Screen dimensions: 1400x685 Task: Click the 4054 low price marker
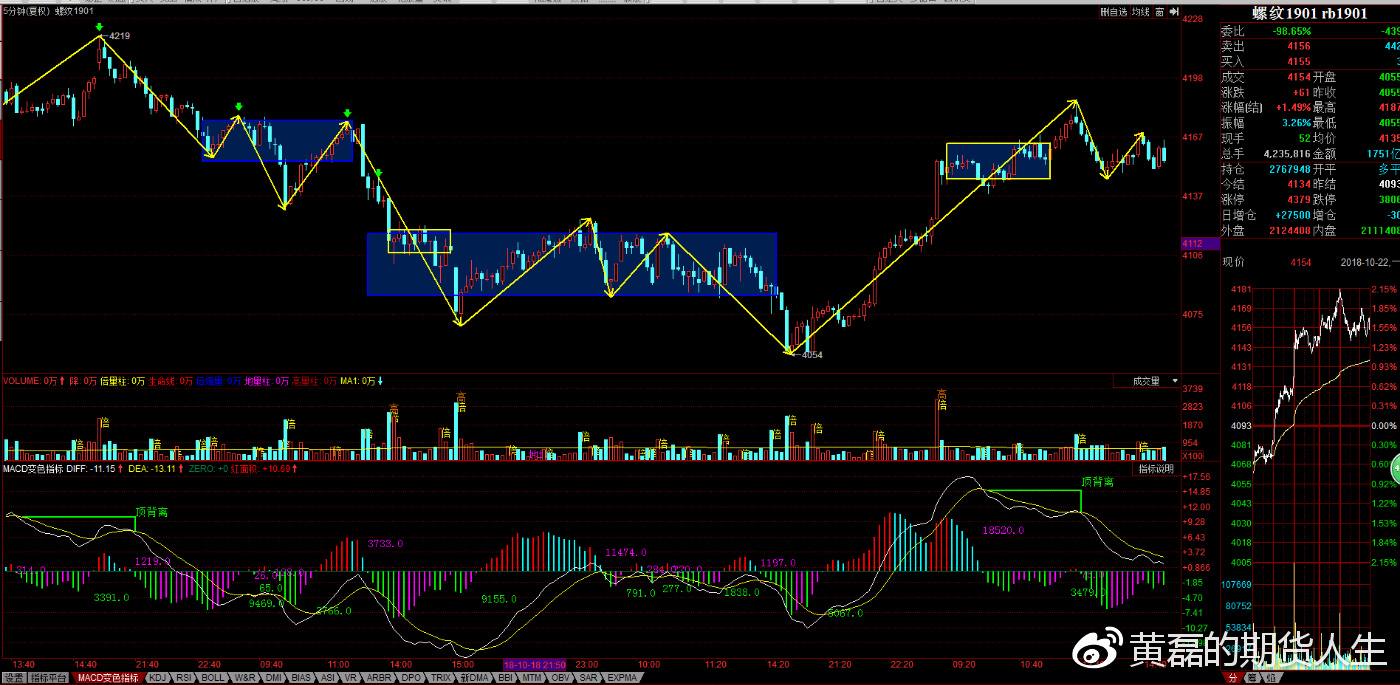pyautogui.click(x=811, y=355)
